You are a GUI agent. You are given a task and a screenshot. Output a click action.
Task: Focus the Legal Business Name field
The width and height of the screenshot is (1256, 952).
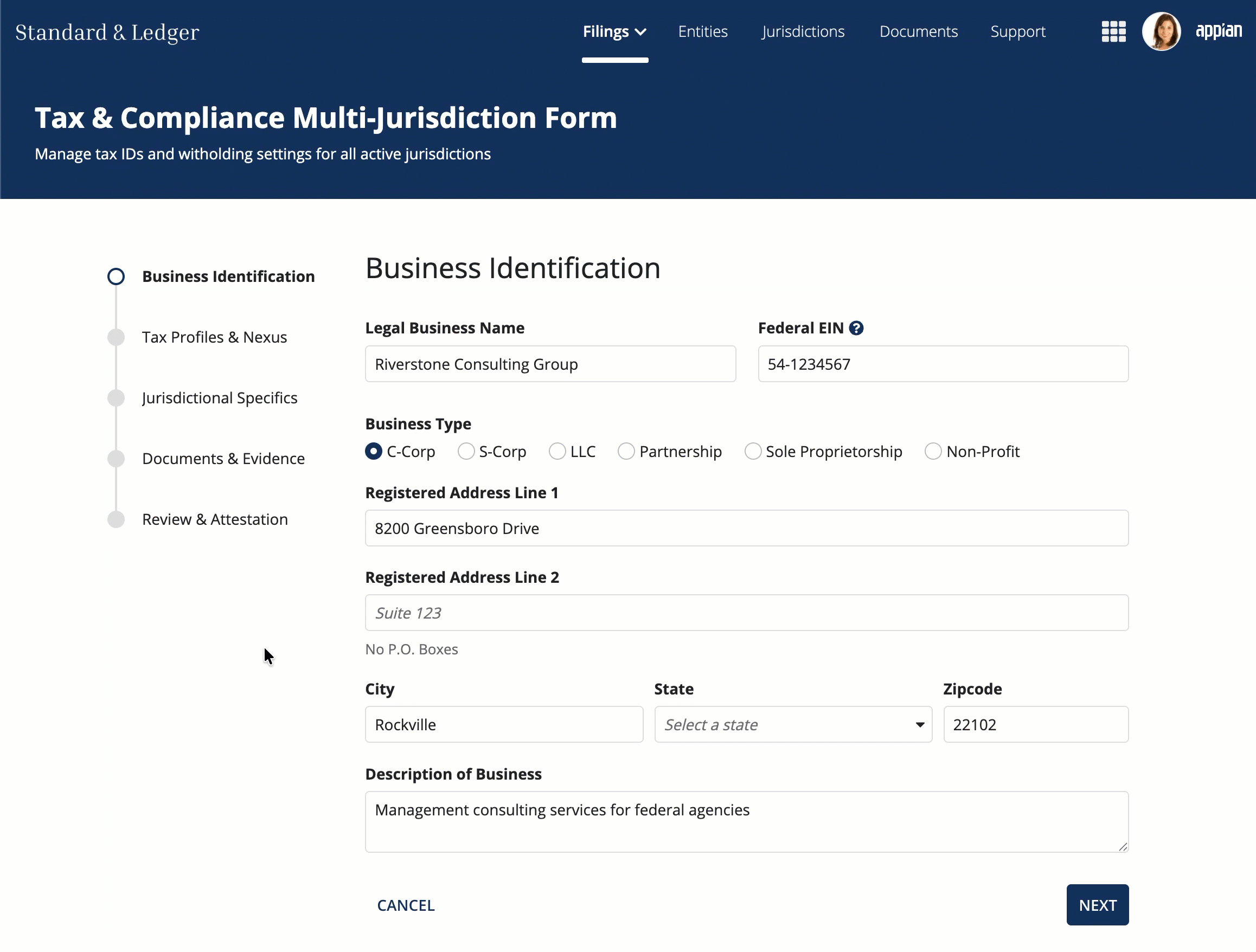click(x=550, y=364)
